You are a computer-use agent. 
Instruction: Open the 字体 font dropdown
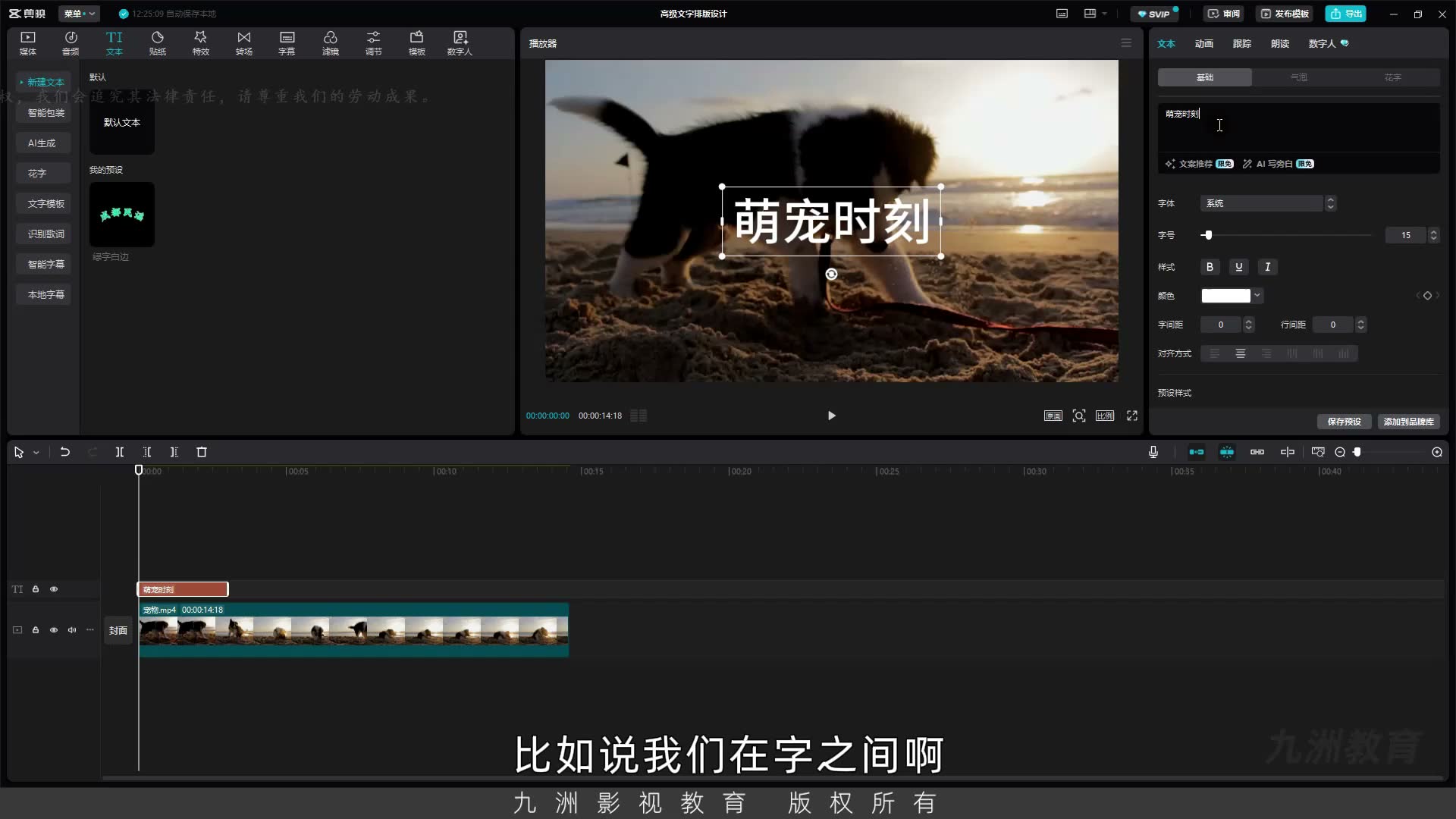[x=1268, y=203]
